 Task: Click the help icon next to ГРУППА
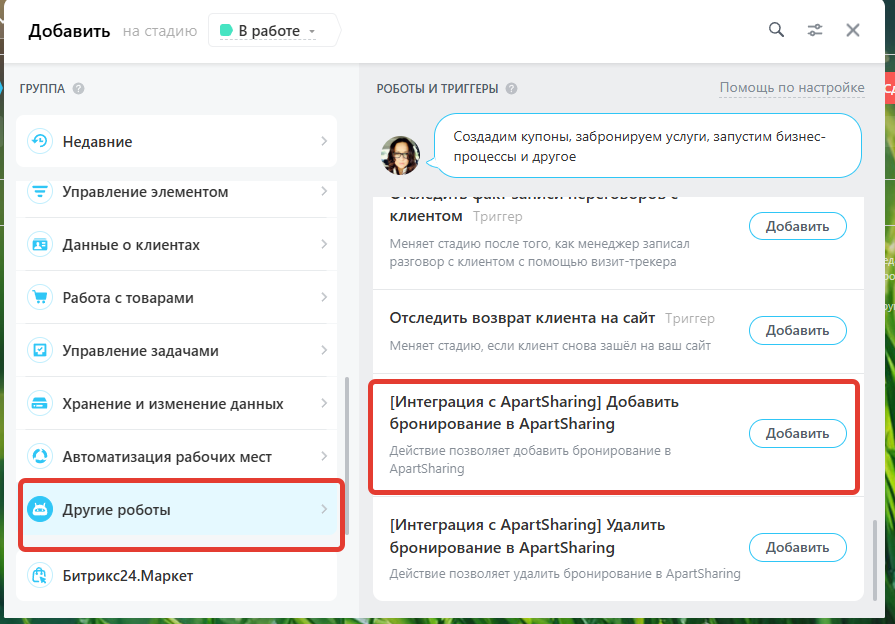click(x=79, y=88)
